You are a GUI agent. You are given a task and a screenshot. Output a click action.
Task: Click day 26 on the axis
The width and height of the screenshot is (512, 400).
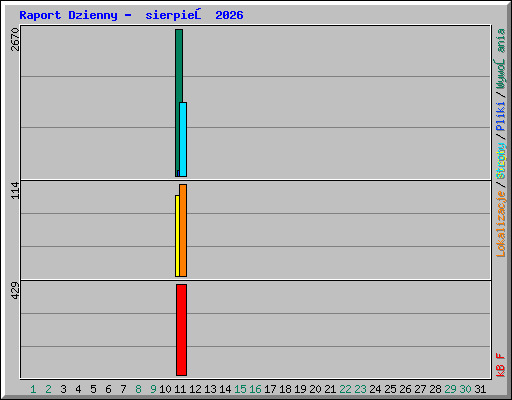tap(405, 389)
